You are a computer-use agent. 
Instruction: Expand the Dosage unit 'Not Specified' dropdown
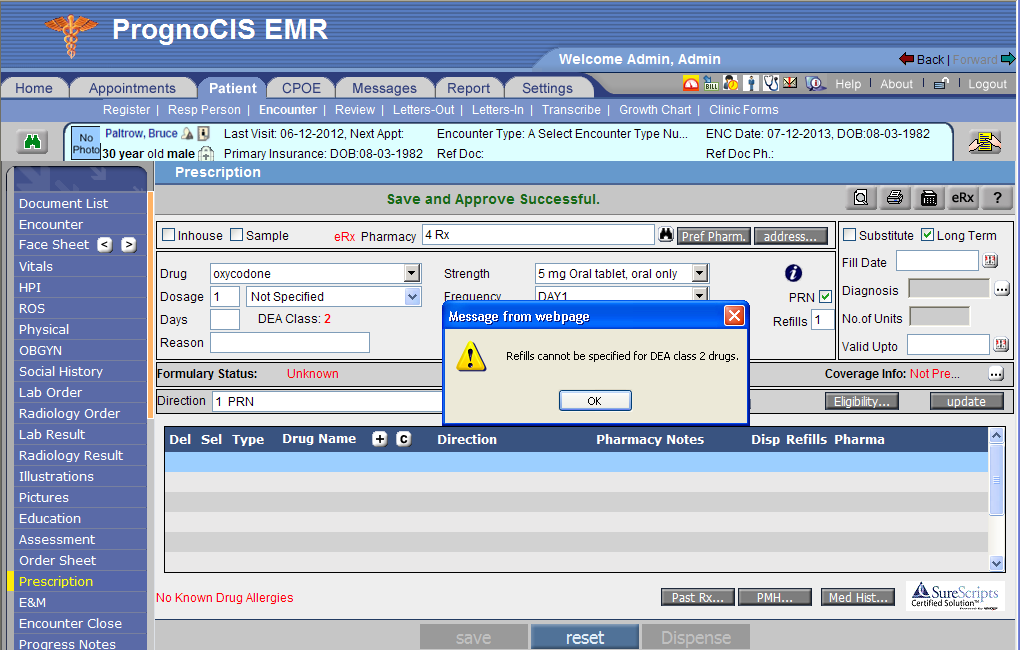(412, 297)
